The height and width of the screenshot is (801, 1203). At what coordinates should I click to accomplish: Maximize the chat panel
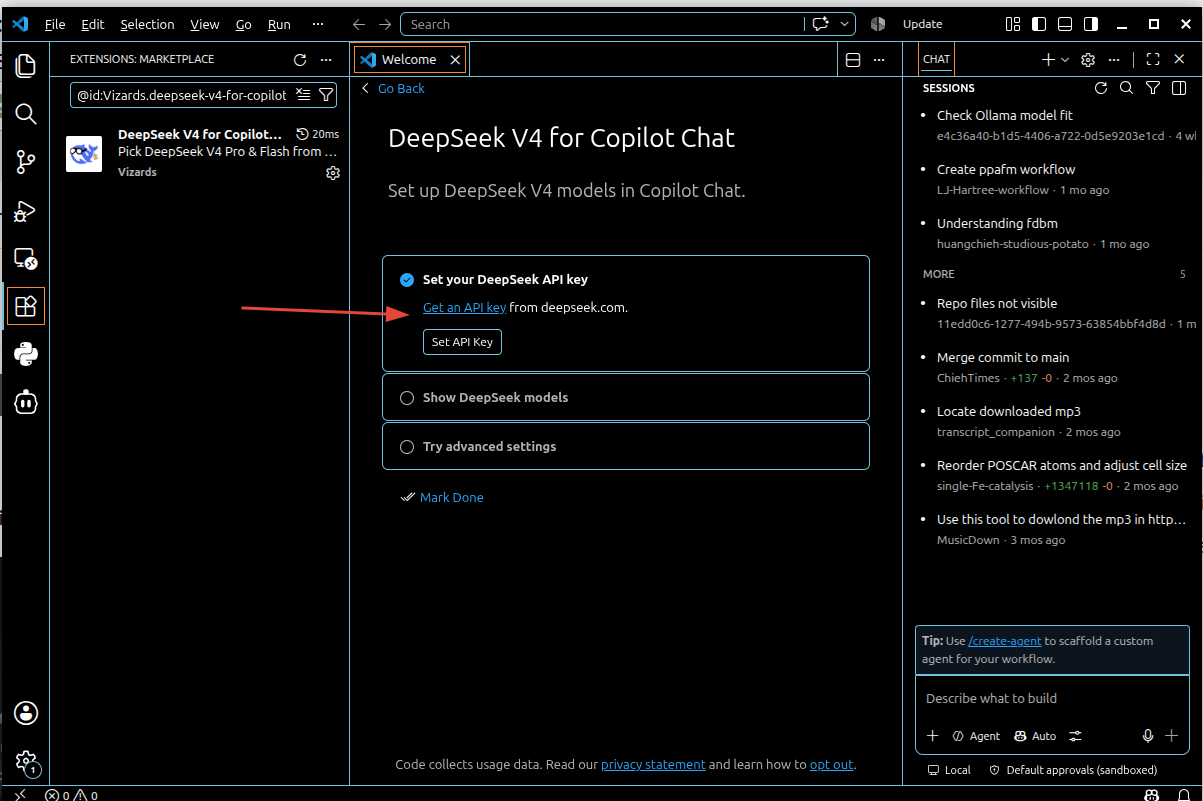tap(1153, 60)
